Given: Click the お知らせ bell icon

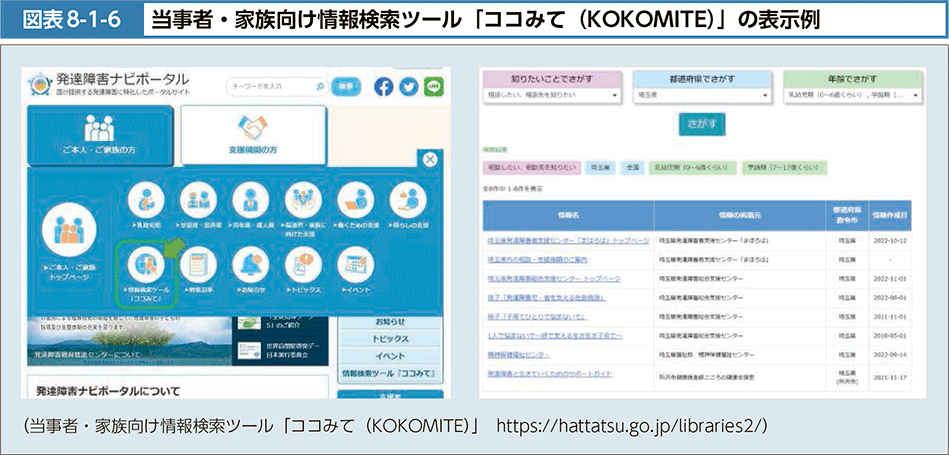Looking at the screenshot, I should [x=250, y=265].
